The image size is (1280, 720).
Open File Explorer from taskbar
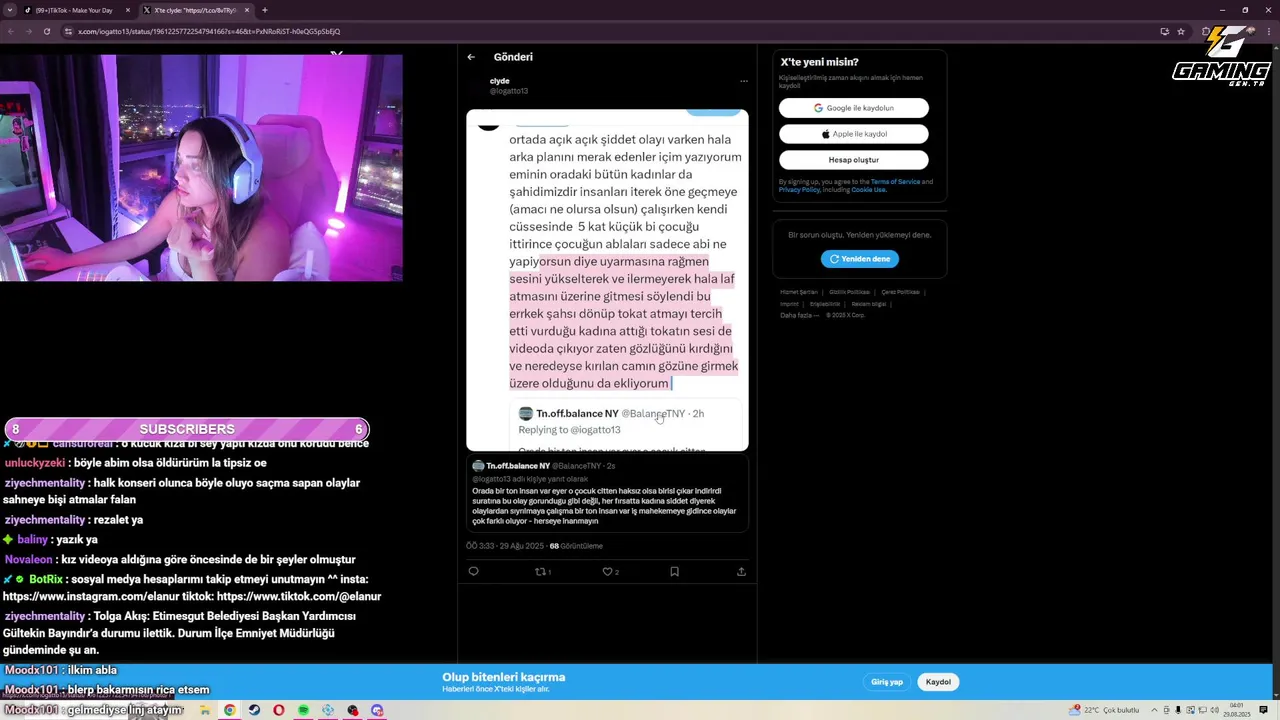[x=205, y=710]
